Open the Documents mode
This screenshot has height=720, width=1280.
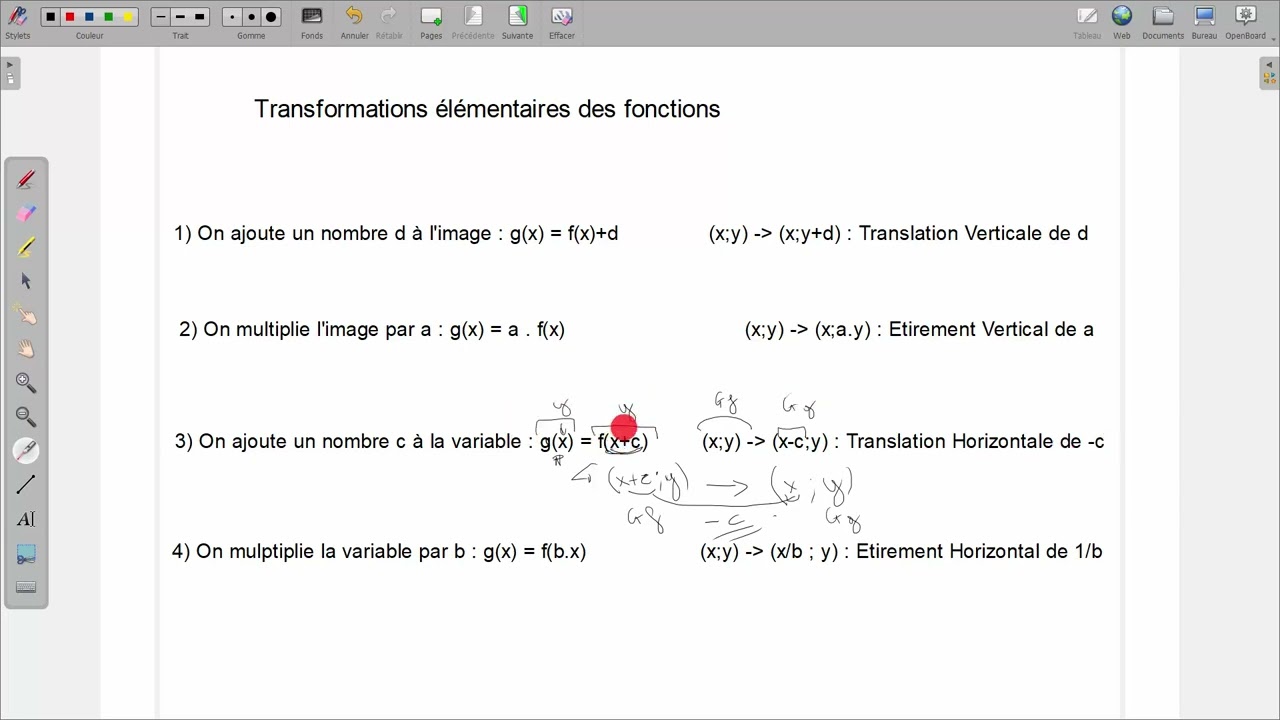point(1163,21)
